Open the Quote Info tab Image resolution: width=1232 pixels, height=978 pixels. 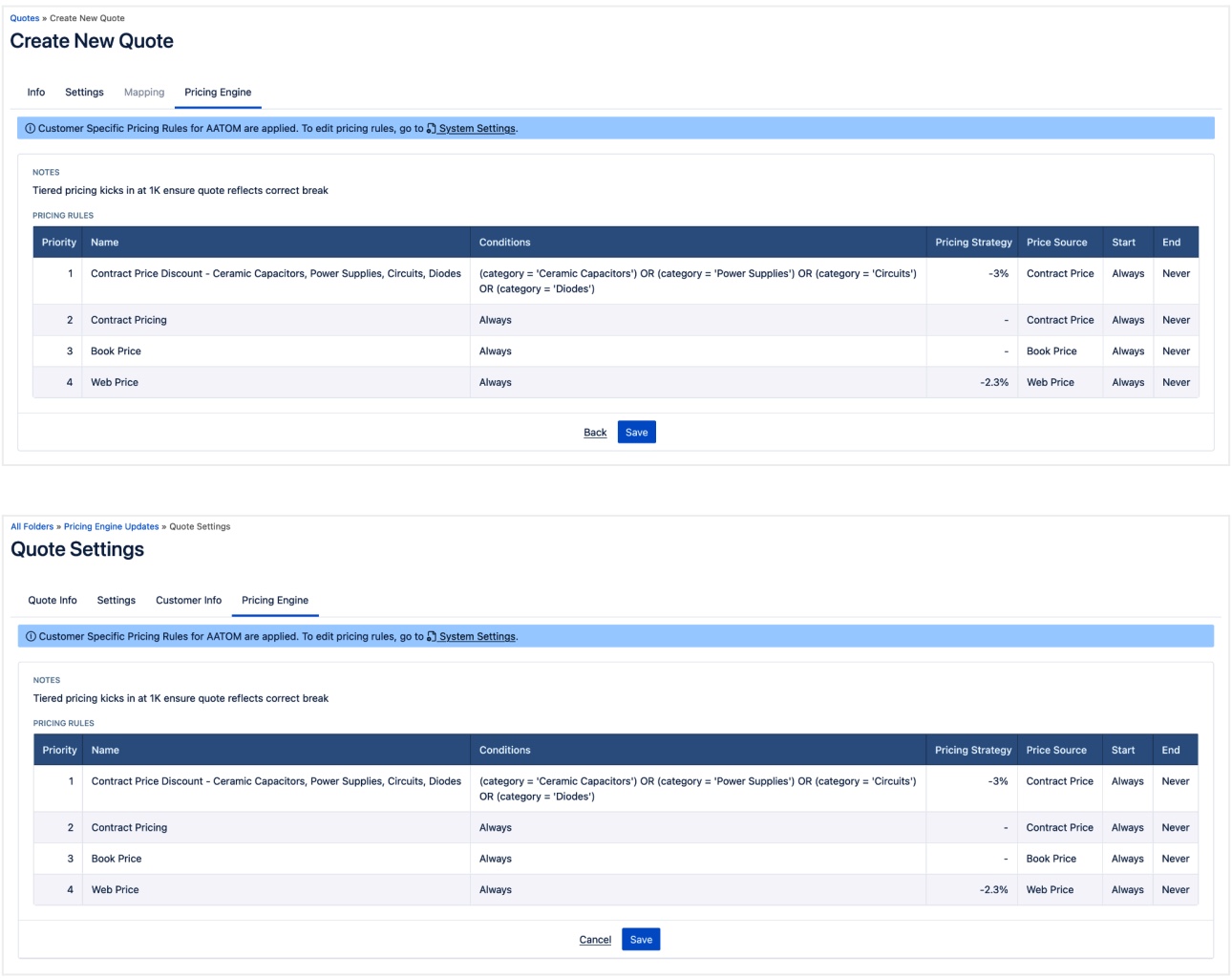[53, 601]
